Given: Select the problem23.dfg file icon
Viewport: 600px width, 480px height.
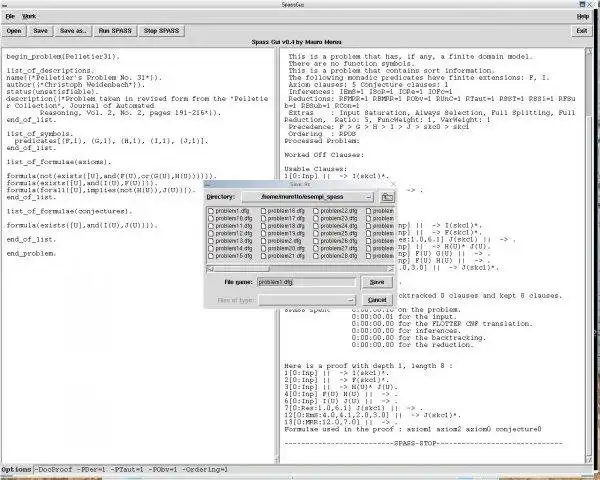Looking at the screenshot, I should pyautogui.click(x=316, y=219).
